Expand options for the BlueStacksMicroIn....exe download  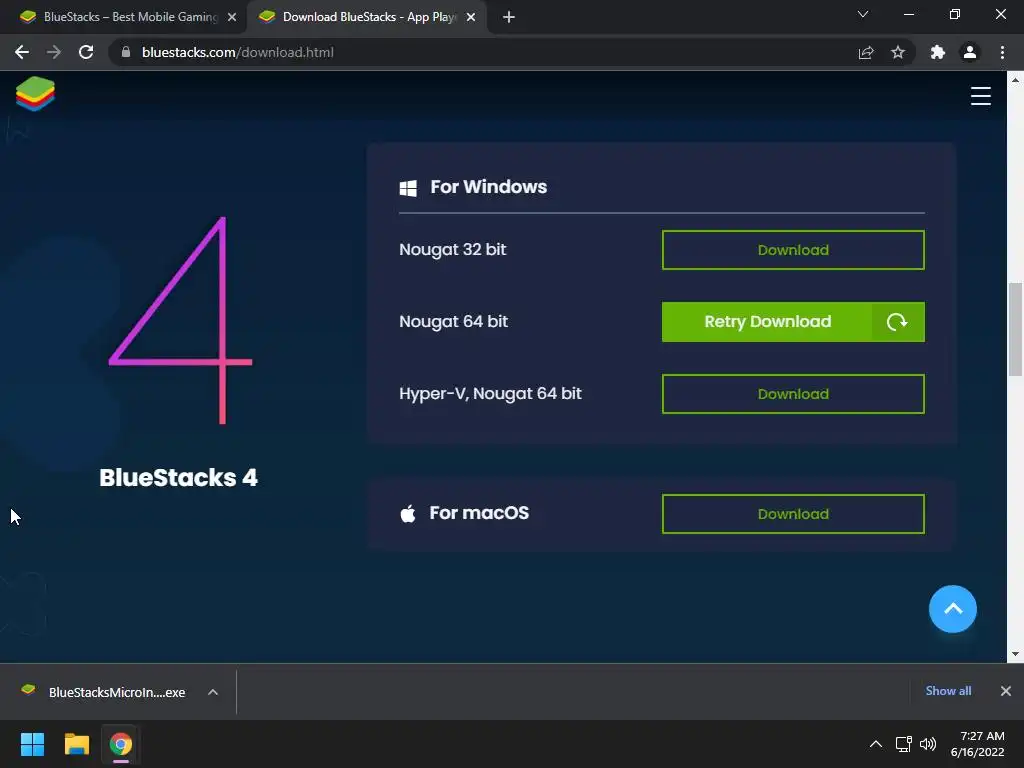pos(213,692)
